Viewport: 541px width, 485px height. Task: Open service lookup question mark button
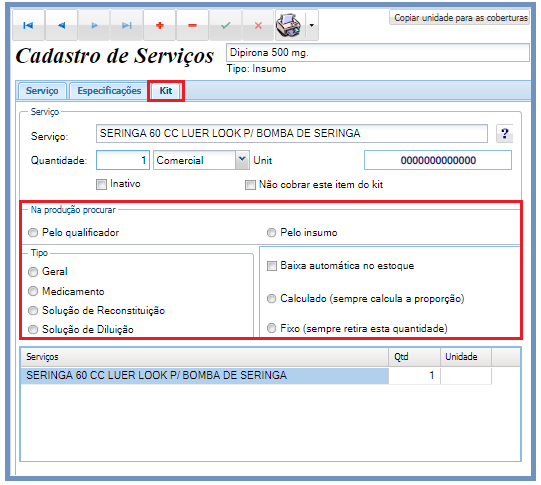click(504, 133)
